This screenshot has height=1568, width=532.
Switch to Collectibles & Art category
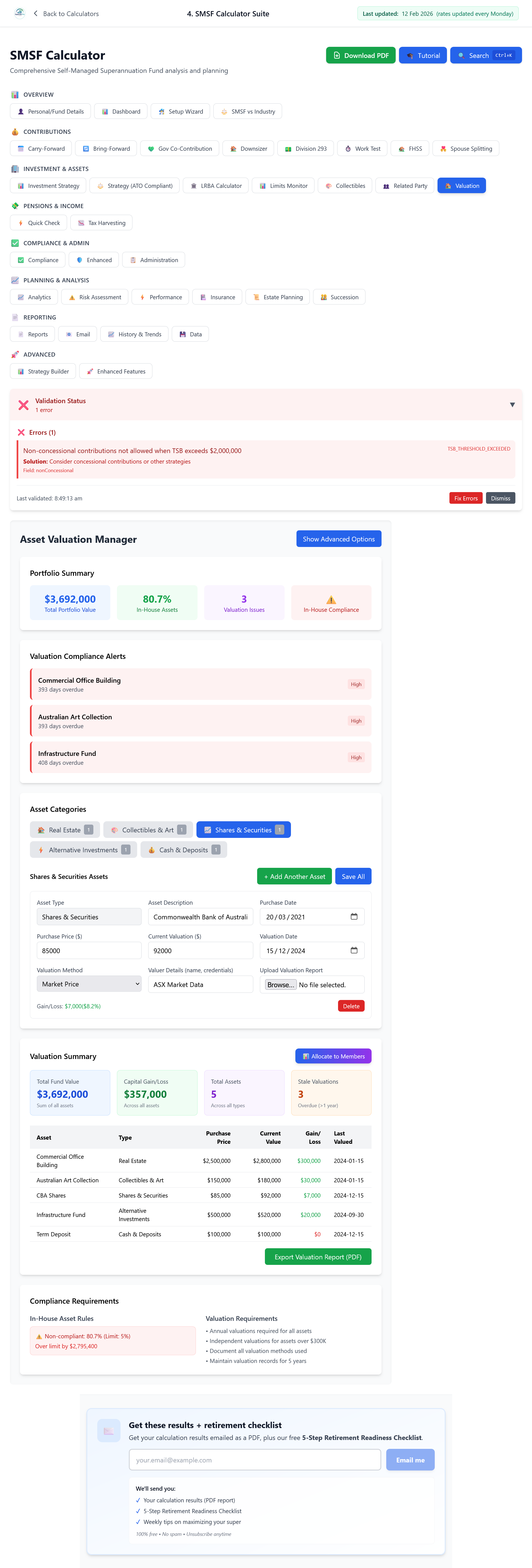[x=148, y=830]
